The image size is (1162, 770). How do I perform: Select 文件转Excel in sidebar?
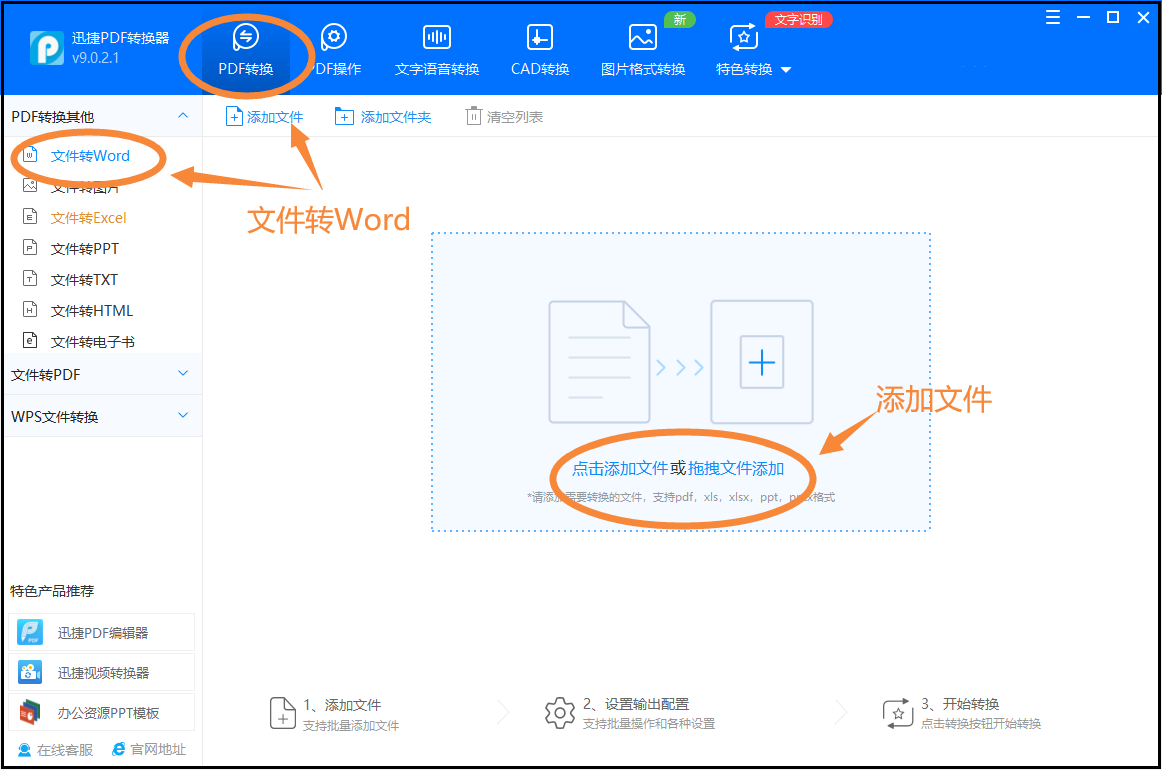pyautogui.click(x=89, y=217)
